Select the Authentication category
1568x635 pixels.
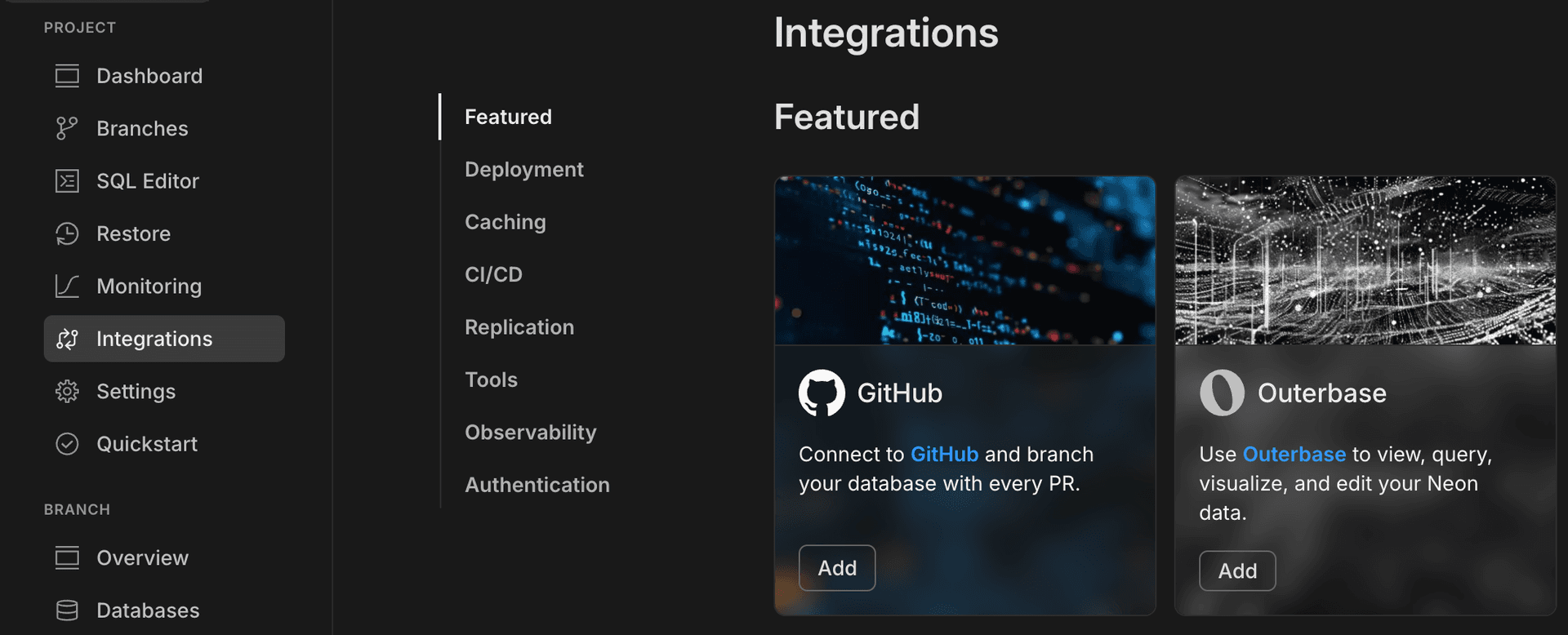537,485
